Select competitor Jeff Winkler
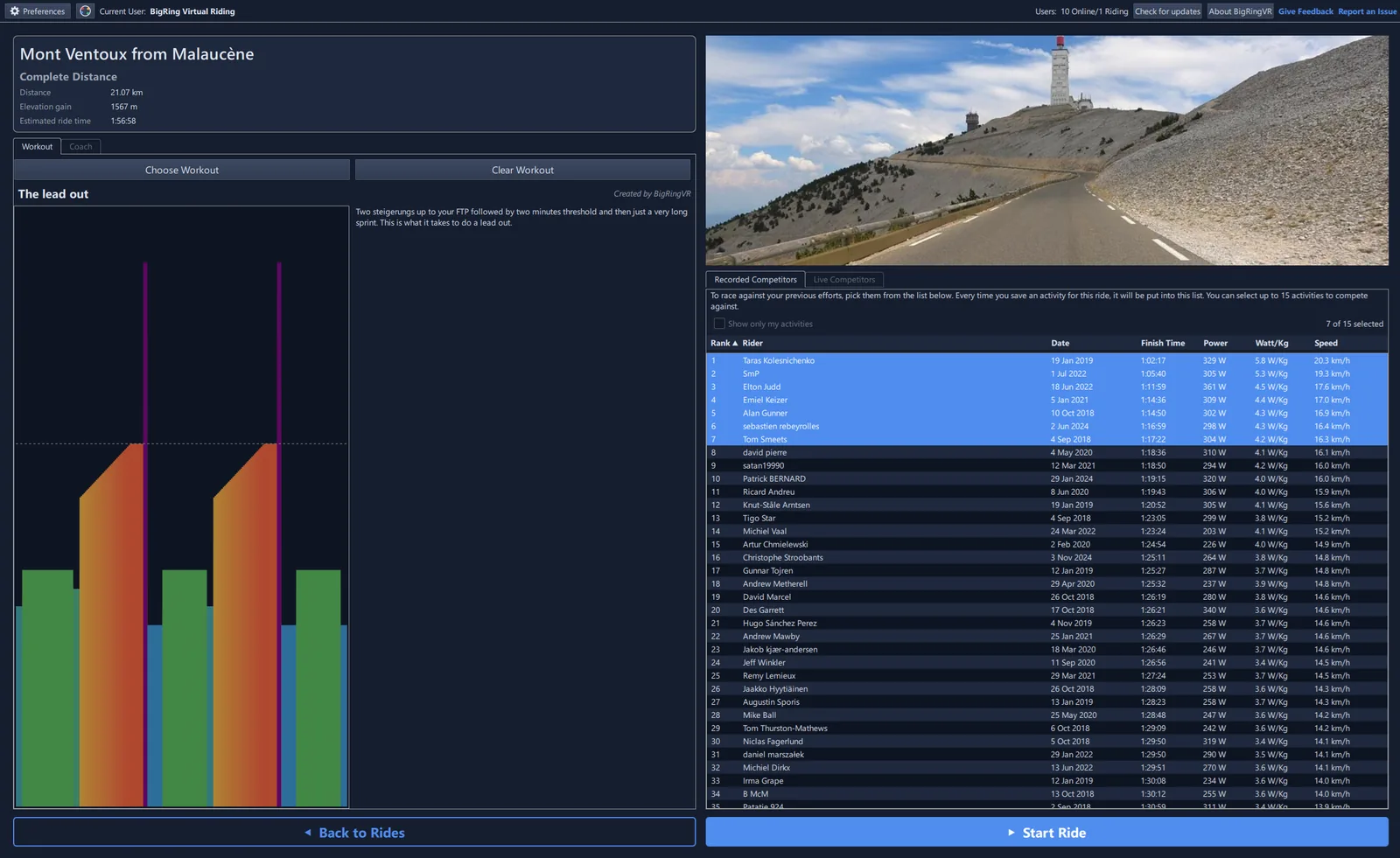This screenshot has height=858, width=1400. [x=1046, y=662]
